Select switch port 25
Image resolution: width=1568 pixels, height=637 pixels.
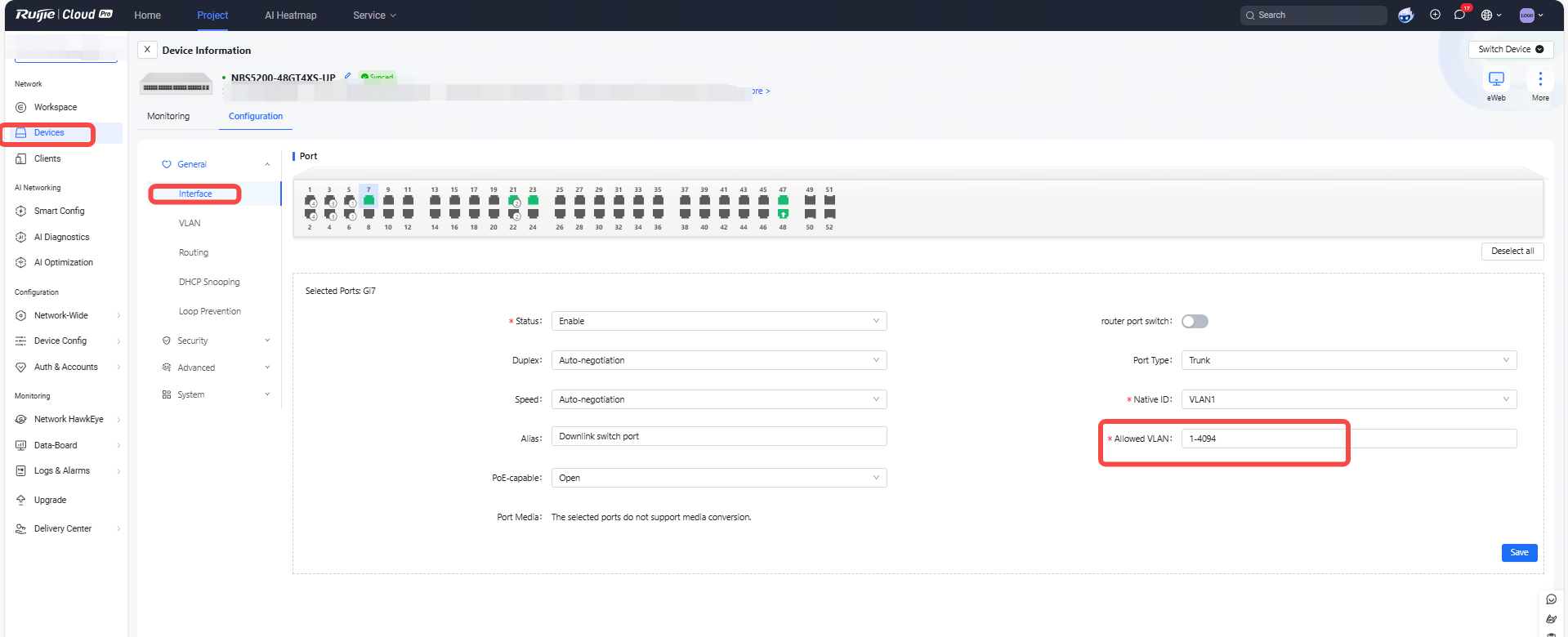click(560, 199)
